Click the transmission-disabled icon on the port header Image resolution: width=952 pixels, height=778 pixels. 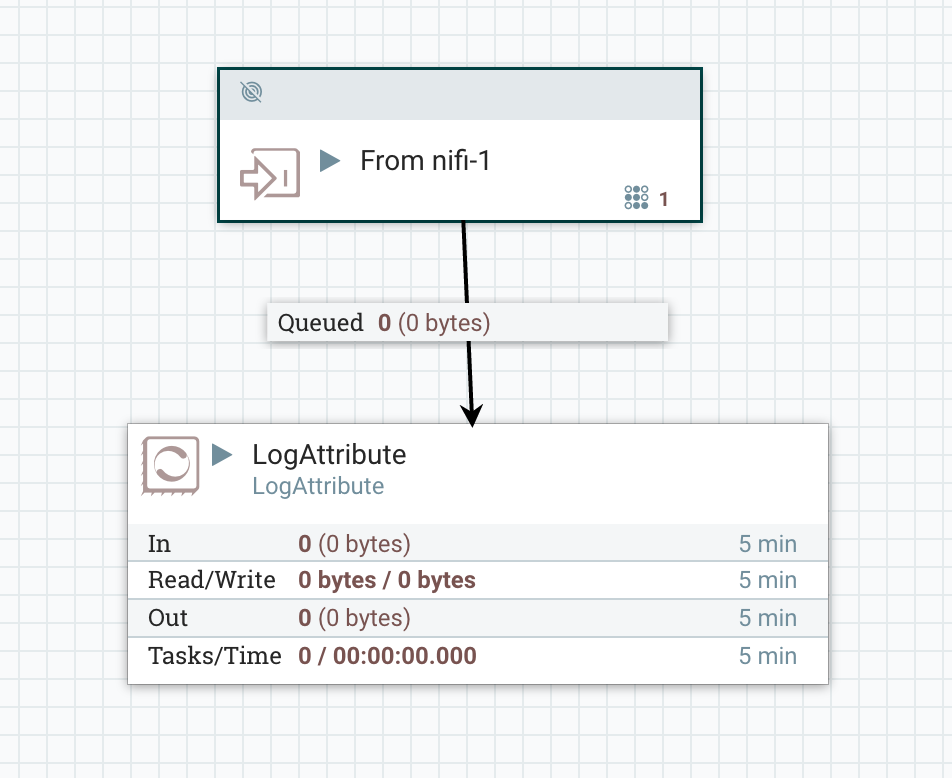251,92
